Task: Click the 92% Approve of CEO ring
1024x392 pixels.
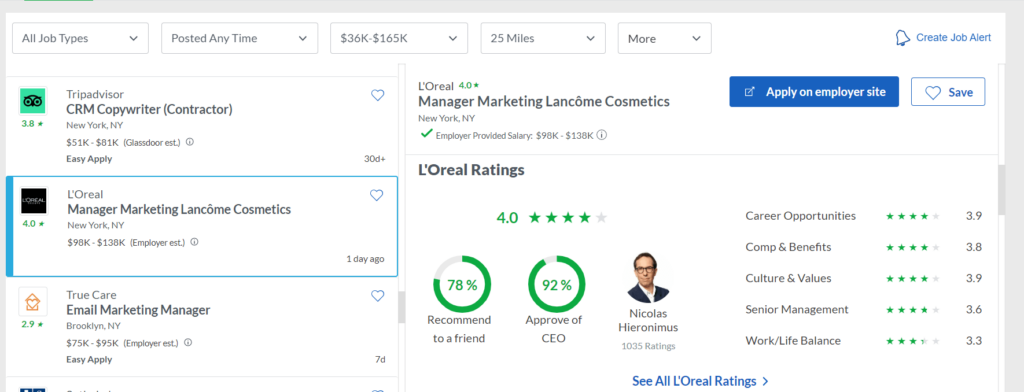Action: [556, 284]
